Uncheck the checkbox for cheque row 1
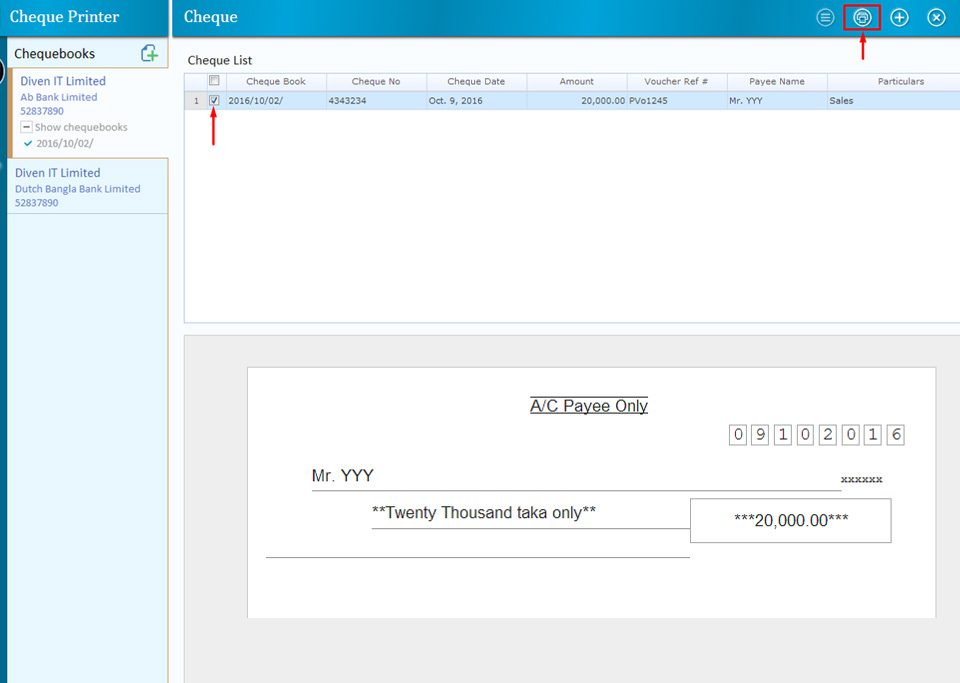The height and width of the screenshot is (683, 960). 214,100
